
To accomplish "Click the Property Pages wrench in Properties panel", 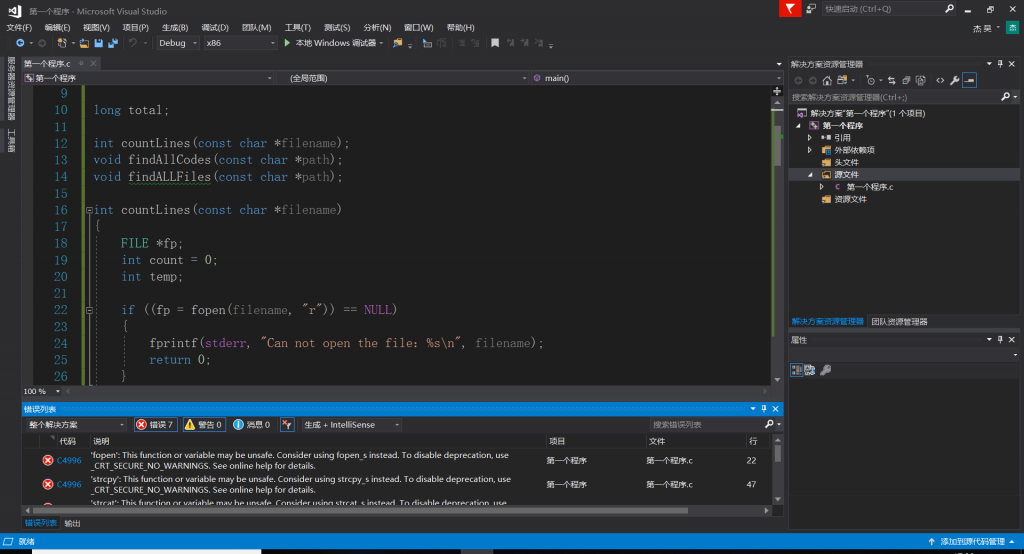I will pyautogui.click(x=825, y=370).
